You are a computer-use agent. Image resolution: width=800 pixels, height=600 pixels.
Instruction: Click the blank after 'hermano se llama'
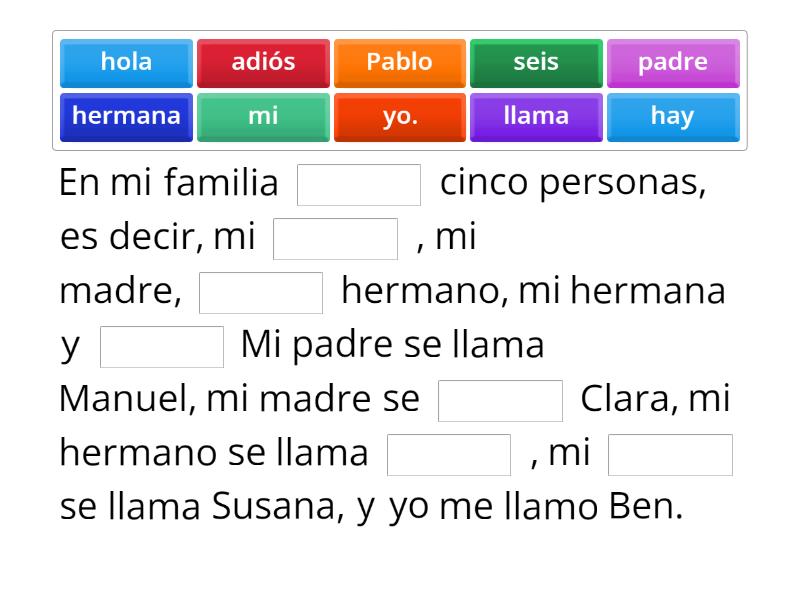(447, 454)
